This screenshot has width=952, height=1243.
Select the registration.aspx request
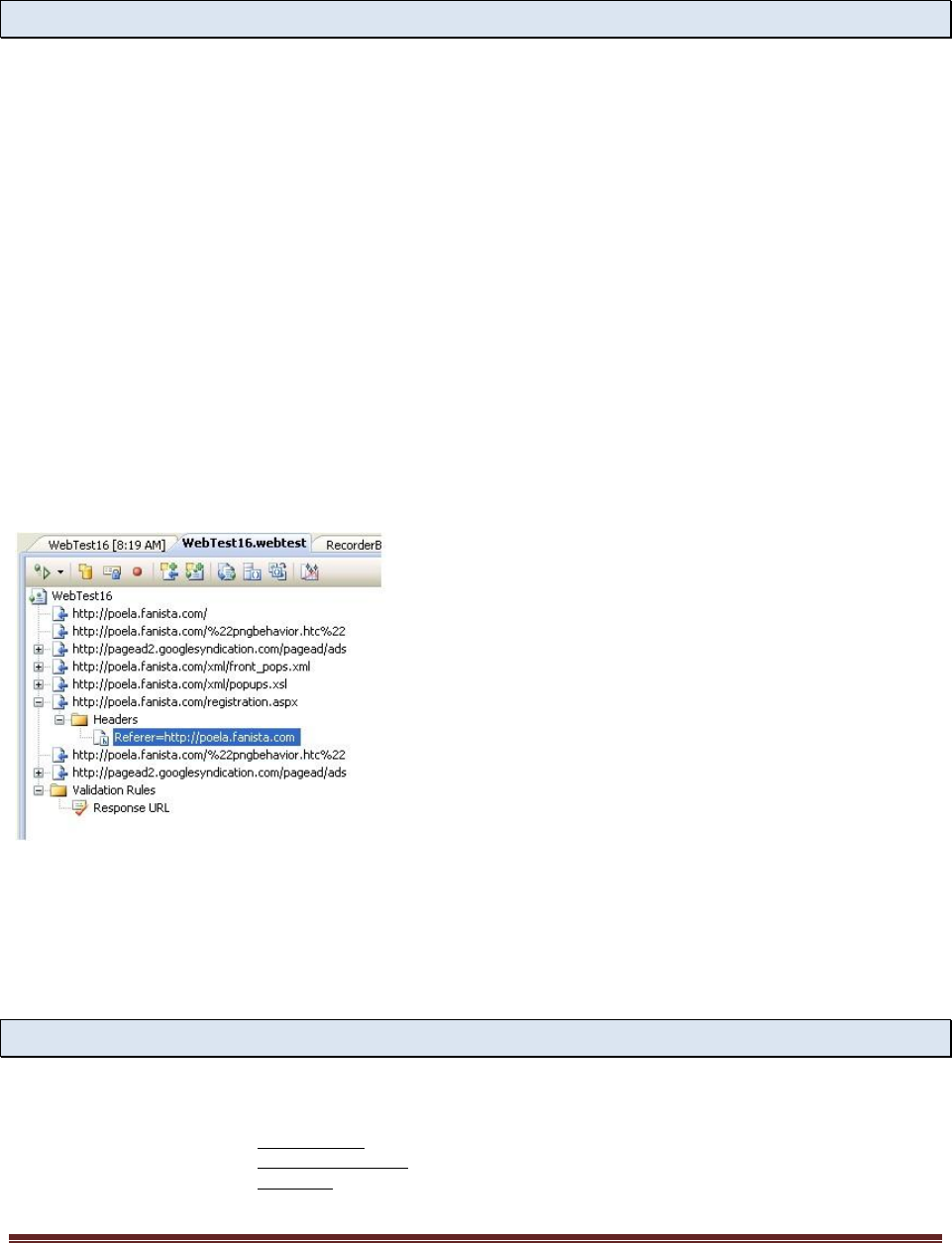pos(184,702)
